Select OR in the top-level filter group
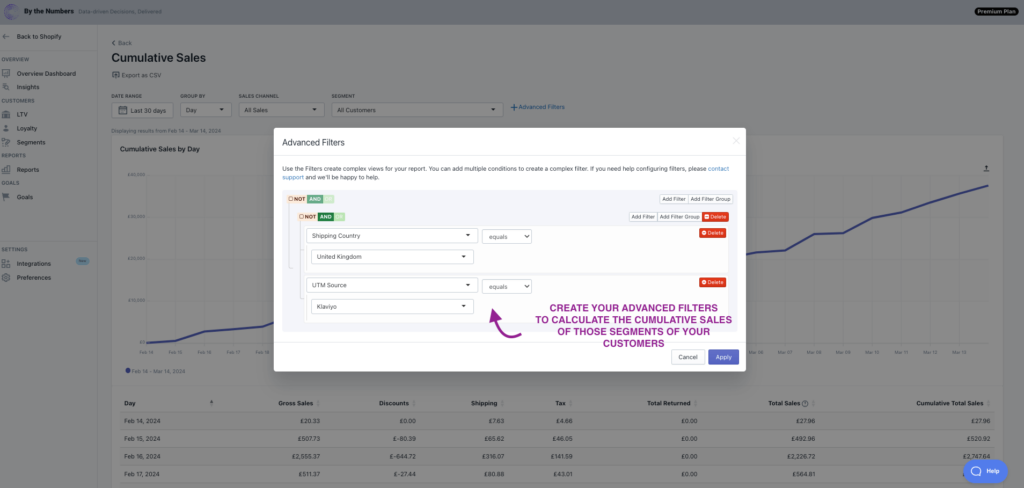1024x488 pixels. click(328, 199)
